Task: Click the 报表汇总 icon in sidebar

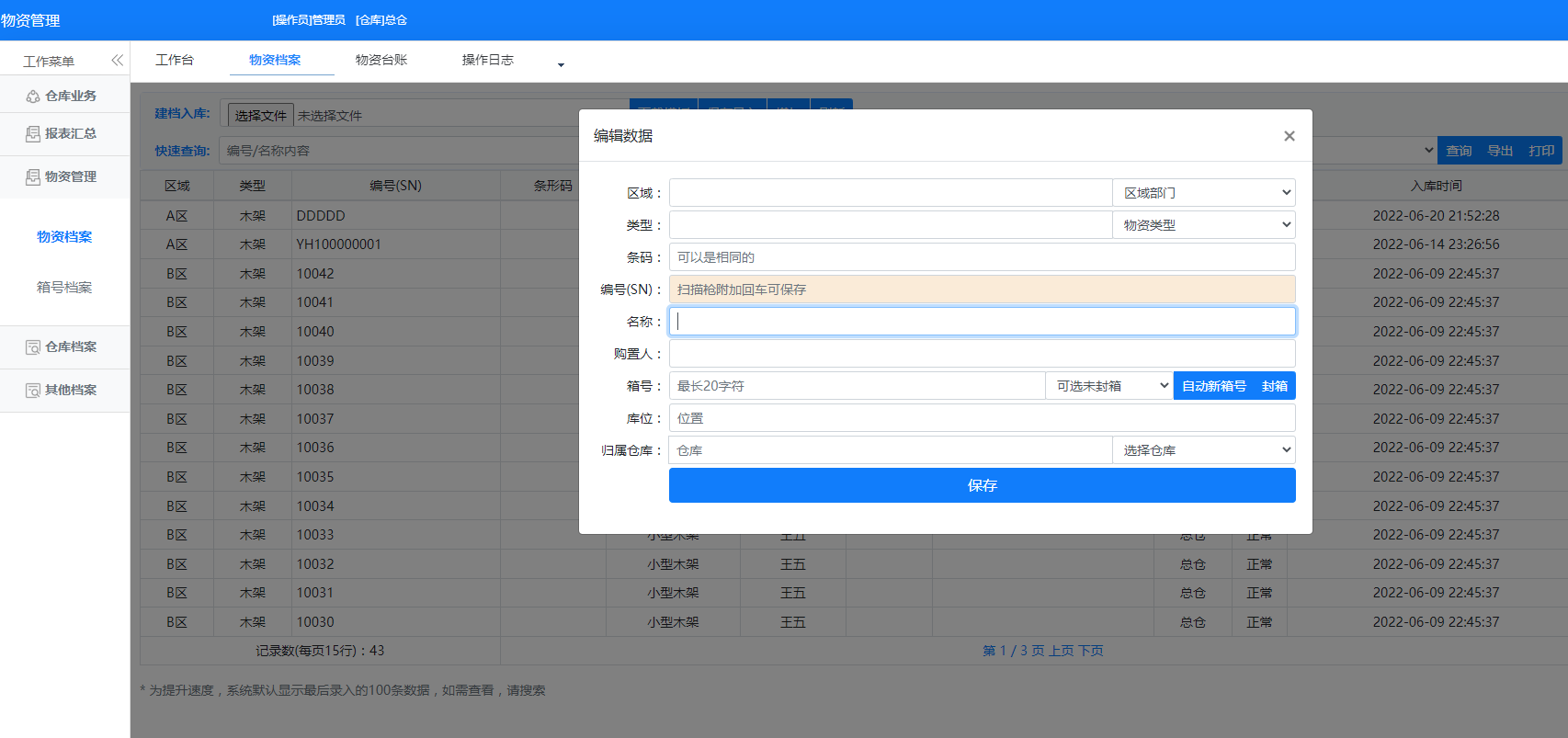Action: pyautogui.click(x=33, y=134)
